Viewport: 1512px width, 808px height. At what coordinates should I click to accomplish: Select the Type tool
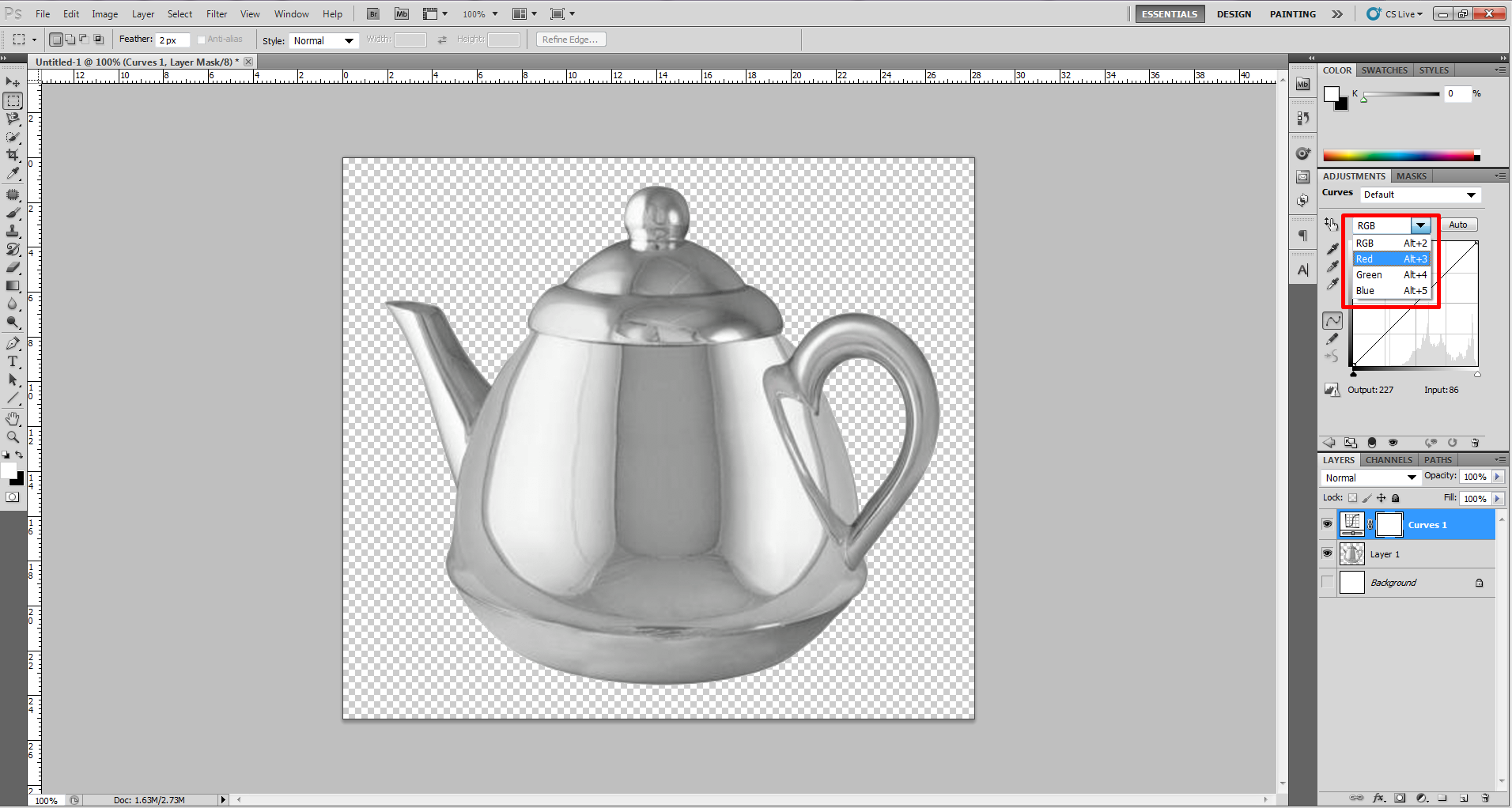(13, 362)
